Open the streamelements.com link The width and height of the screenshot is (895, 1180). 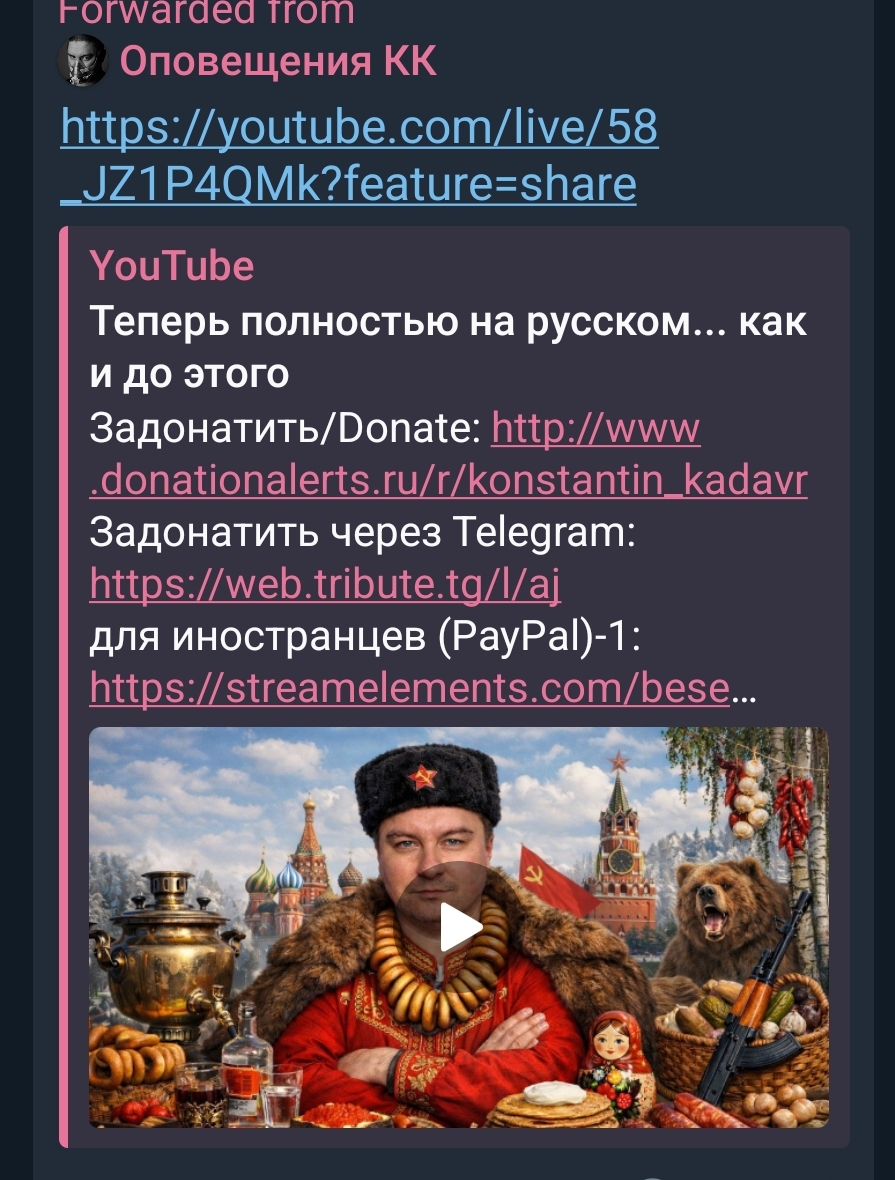tap(409, 688)
